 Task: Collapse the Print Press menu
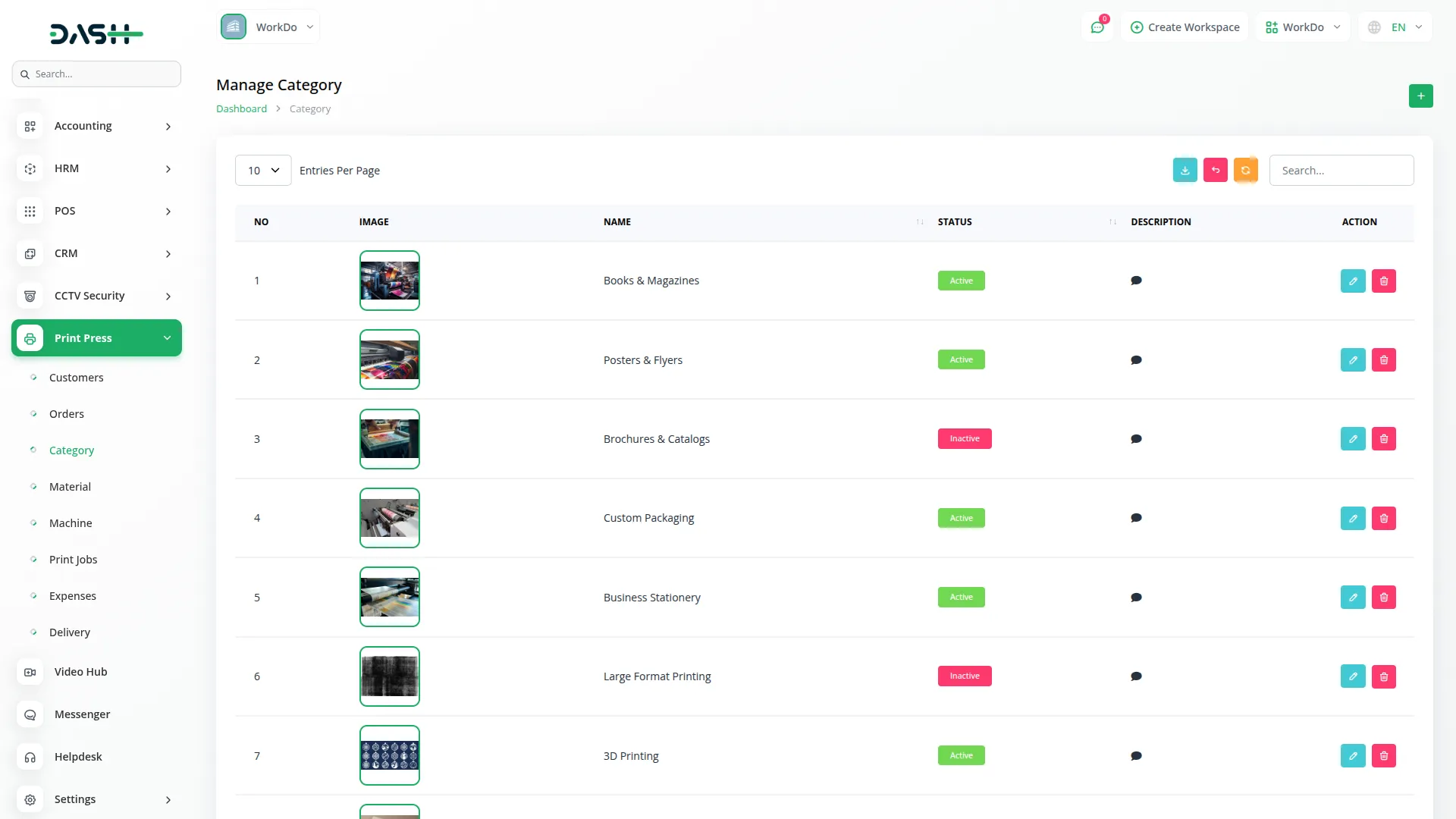tap(96, 338)
